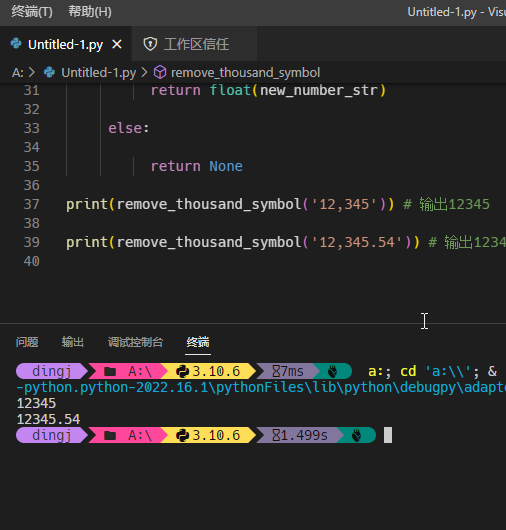Select the 终端 panel tab
The image size is (506, 530).
coord(198,342)
